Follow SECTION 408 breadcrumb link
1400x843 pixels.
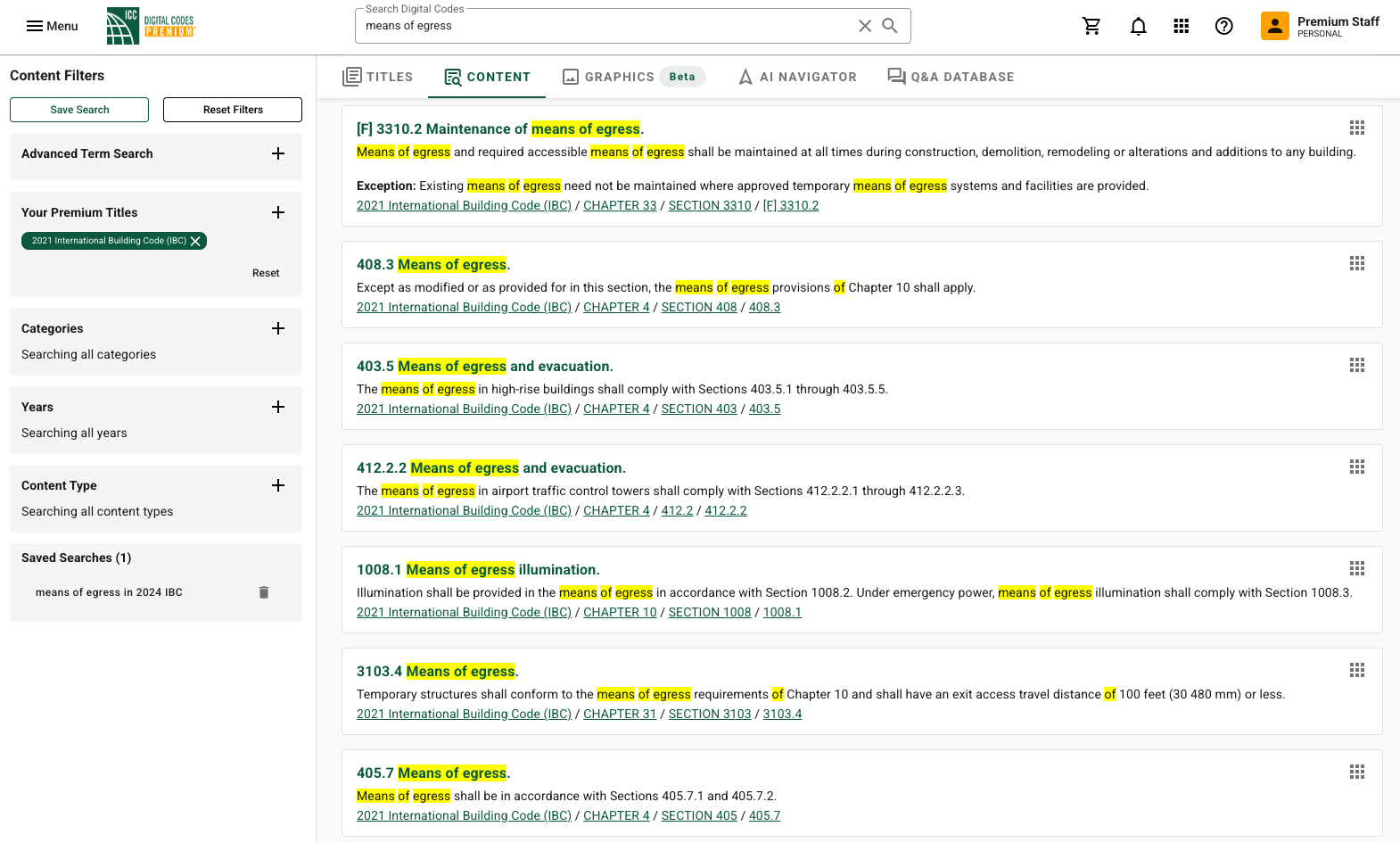(x=699, y=307)
